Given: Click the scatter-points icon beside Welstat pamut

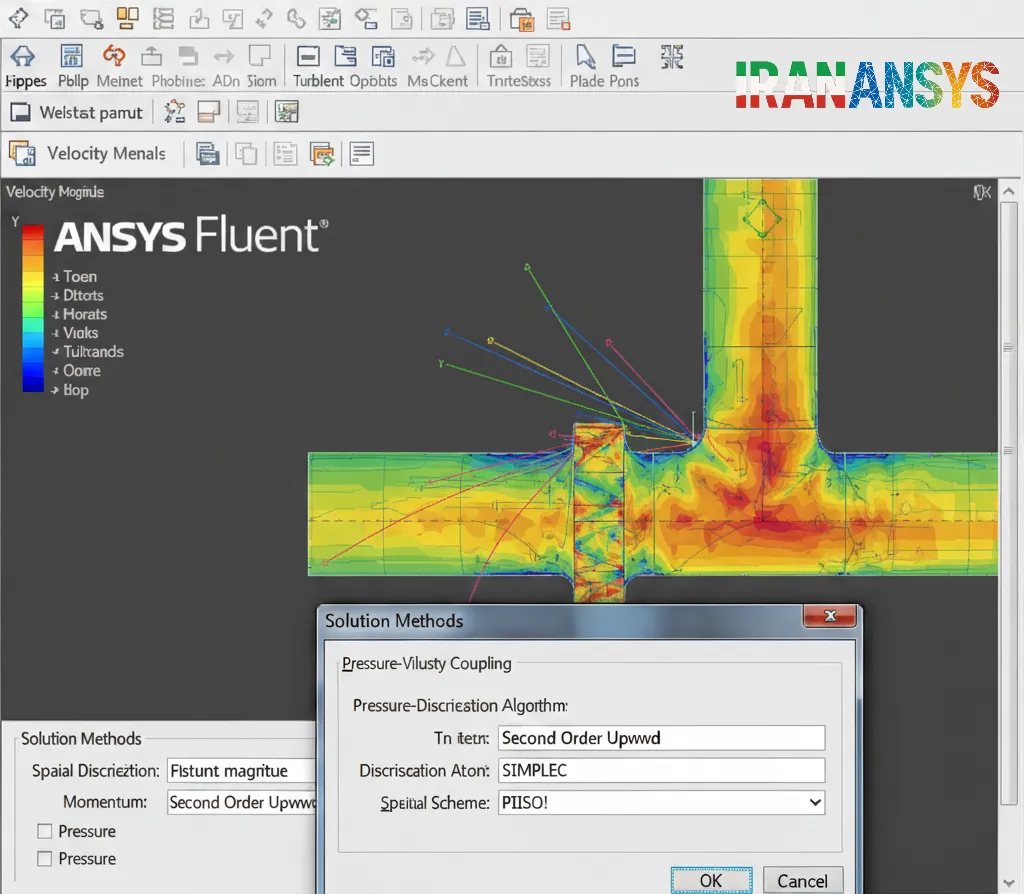Looking at the screenshot, I should tap(174, 112).
